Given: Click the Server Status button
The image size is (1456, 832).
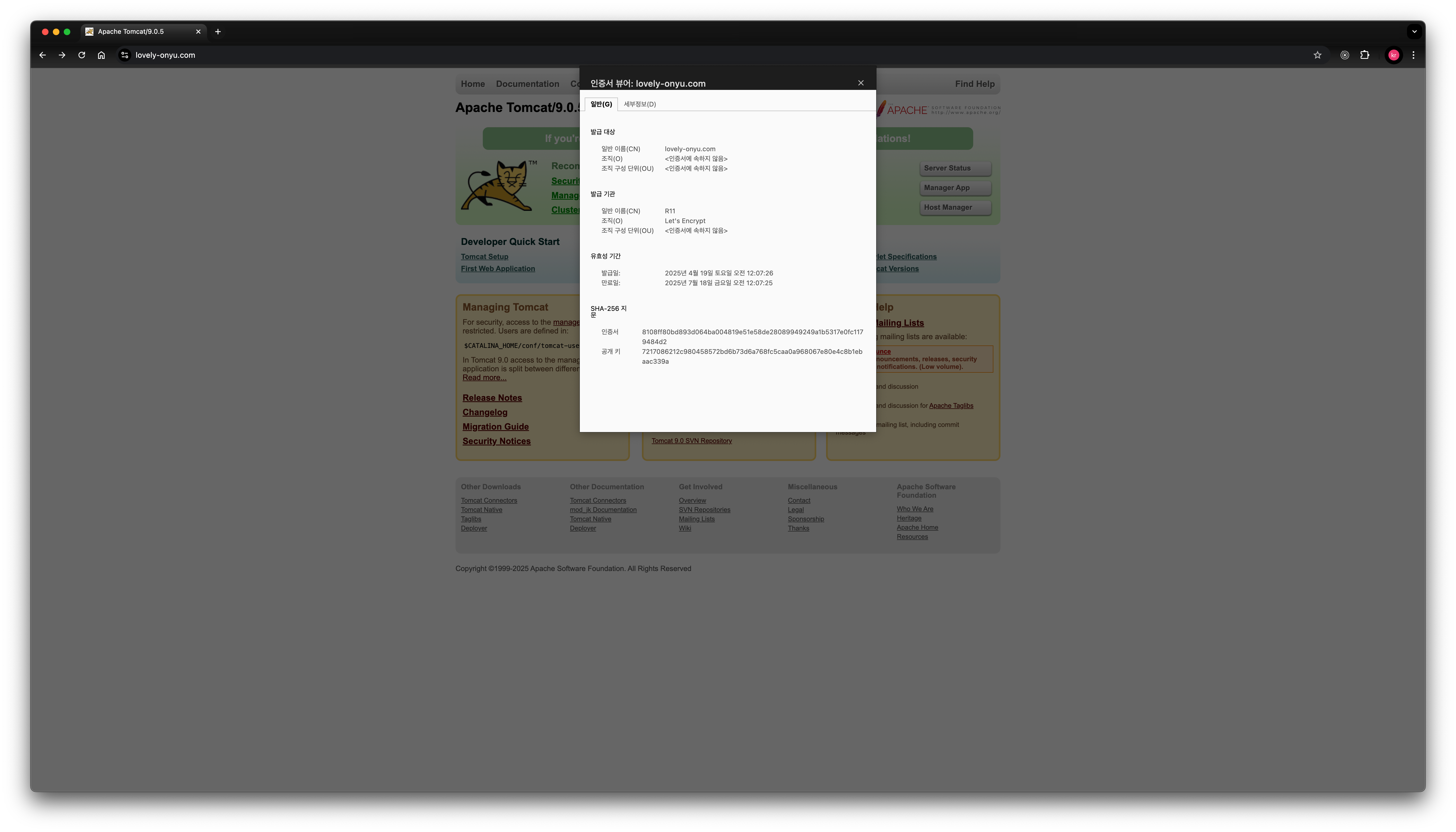Looking at the screenshot, I should [956, 168].
